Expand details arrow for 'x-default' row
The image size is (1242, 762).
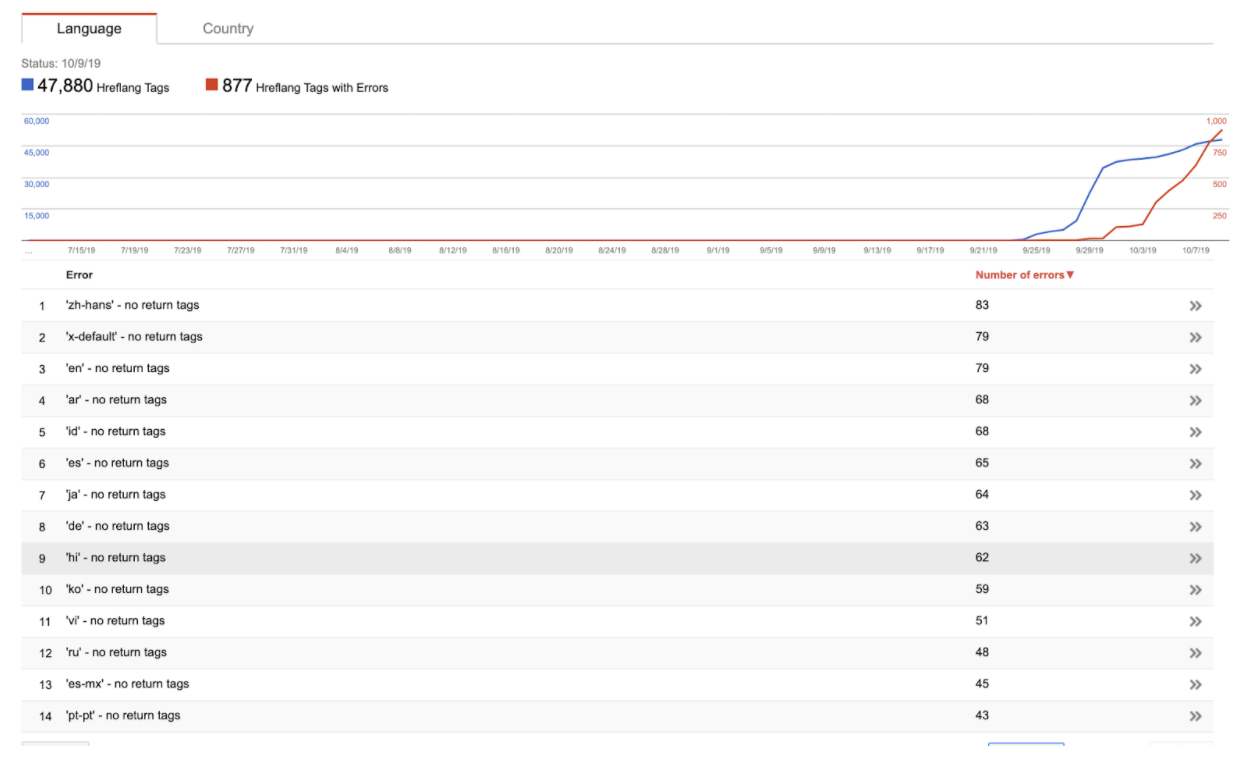[1195, 338]
